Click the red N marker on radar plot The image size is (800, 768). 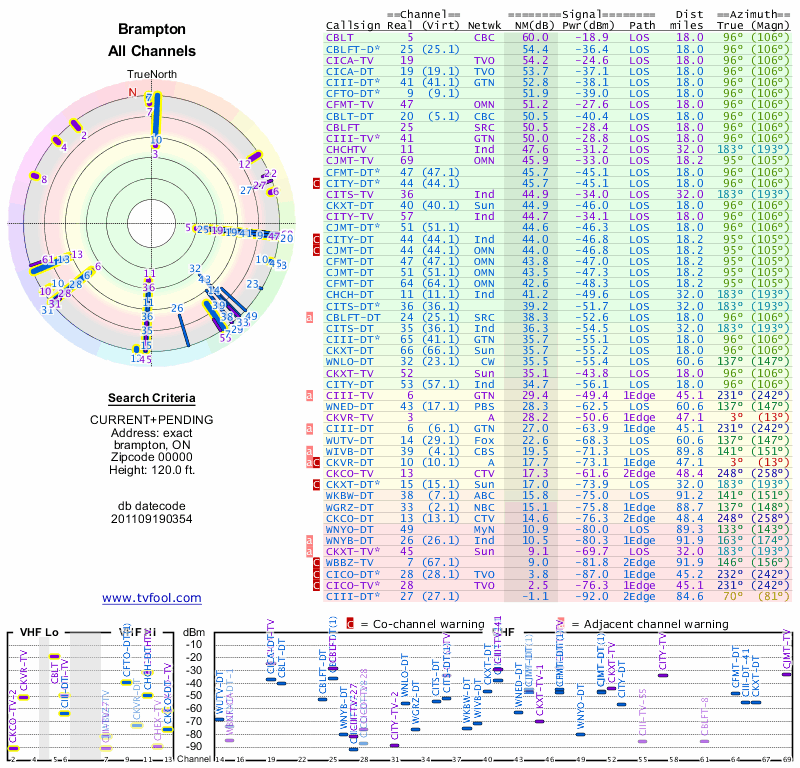click(x=133, y=92)
